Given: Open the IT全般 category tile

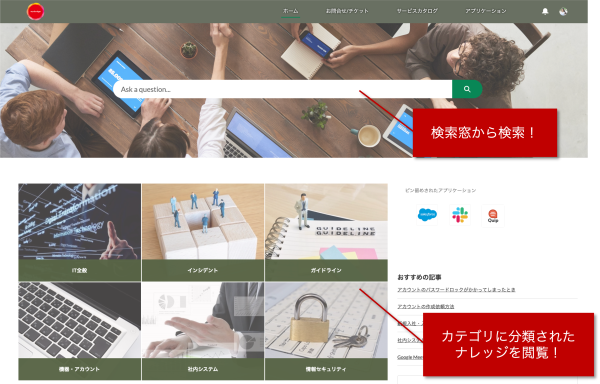Looking at the screenshot, I should point(80,233).
